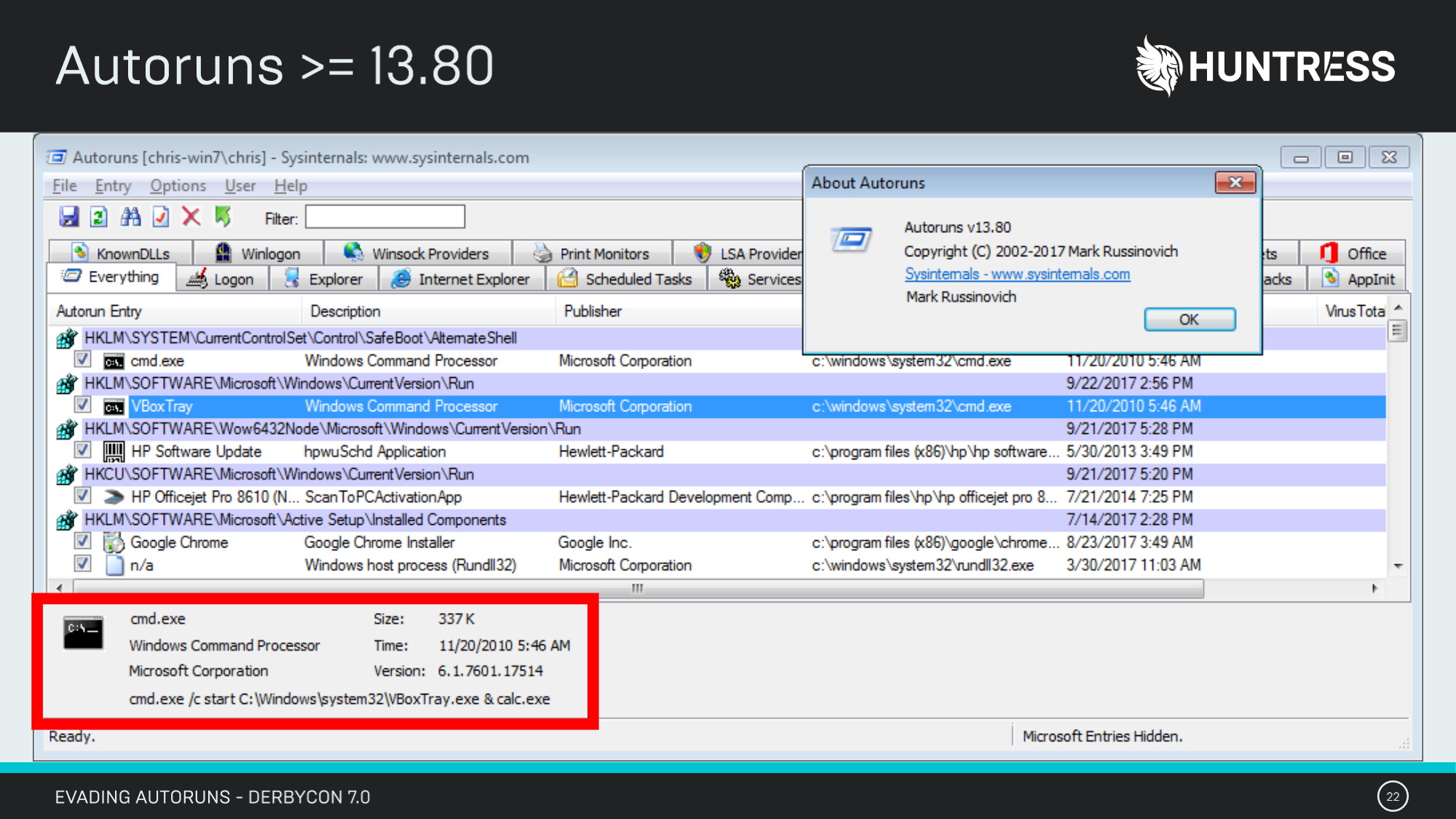
Task: Open the Options menu
Action: pos(178,186)
